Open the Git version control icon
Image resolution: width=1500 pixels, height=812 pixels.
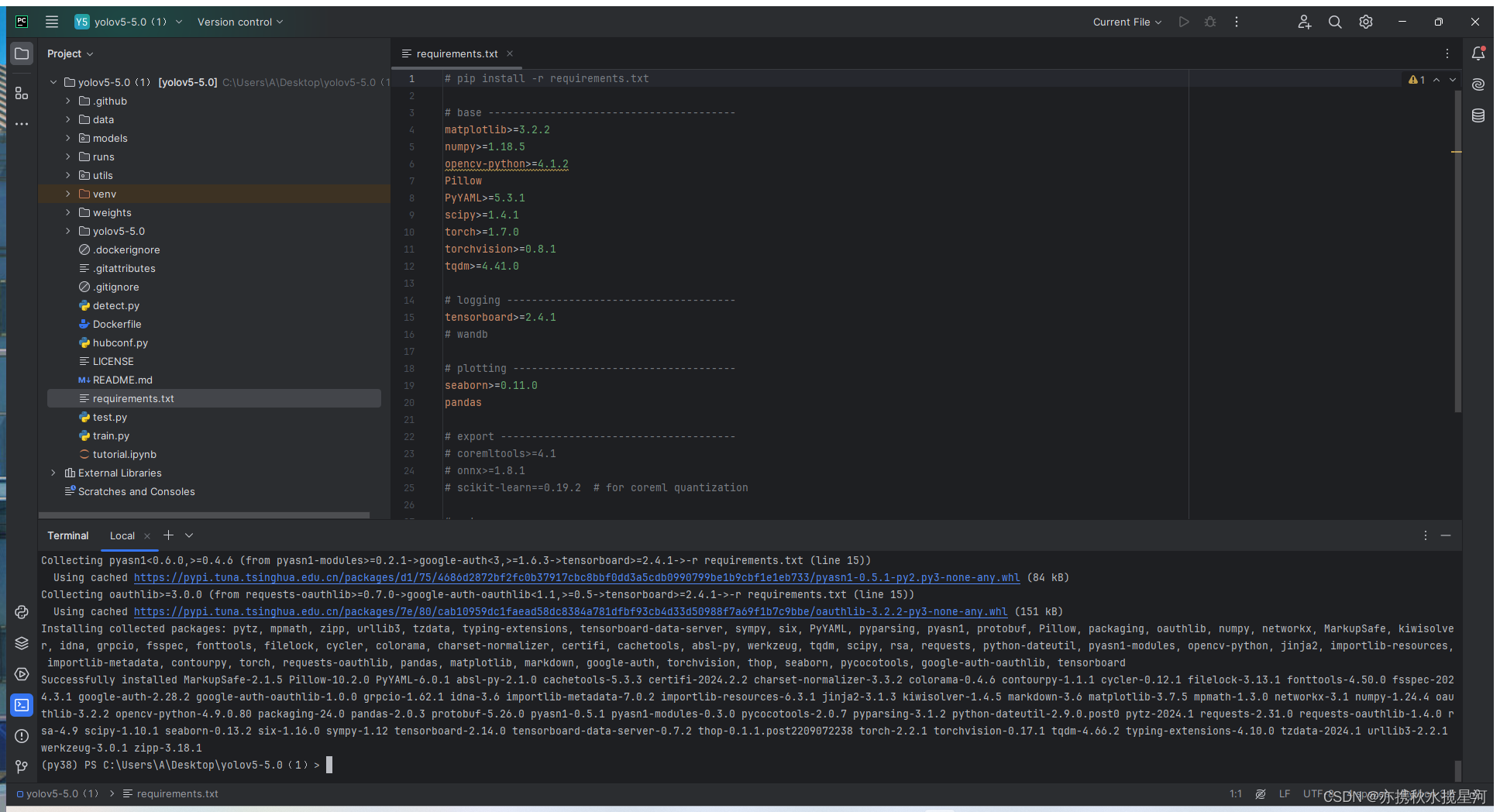pyautogui.click(x=22, y=766)
